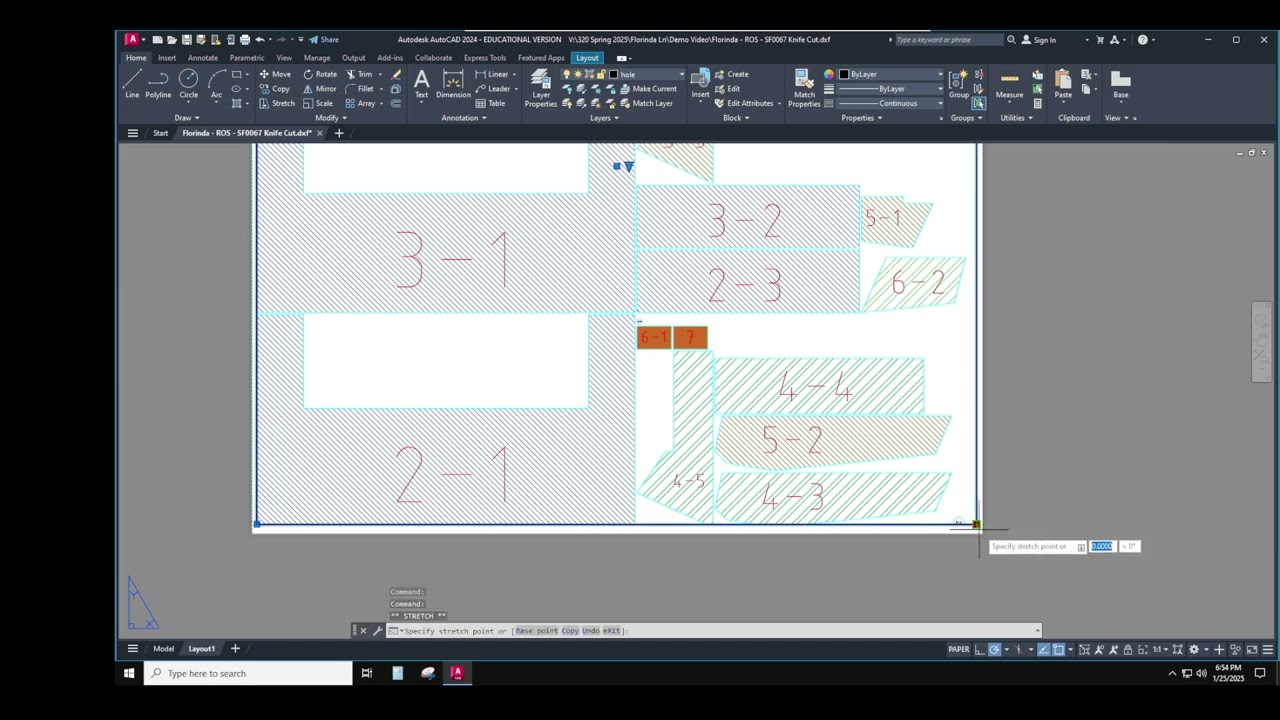The height and width of the screenshot is (720, 1280).
Task: Click the keyword search field
Action: [x=948, y=40]
